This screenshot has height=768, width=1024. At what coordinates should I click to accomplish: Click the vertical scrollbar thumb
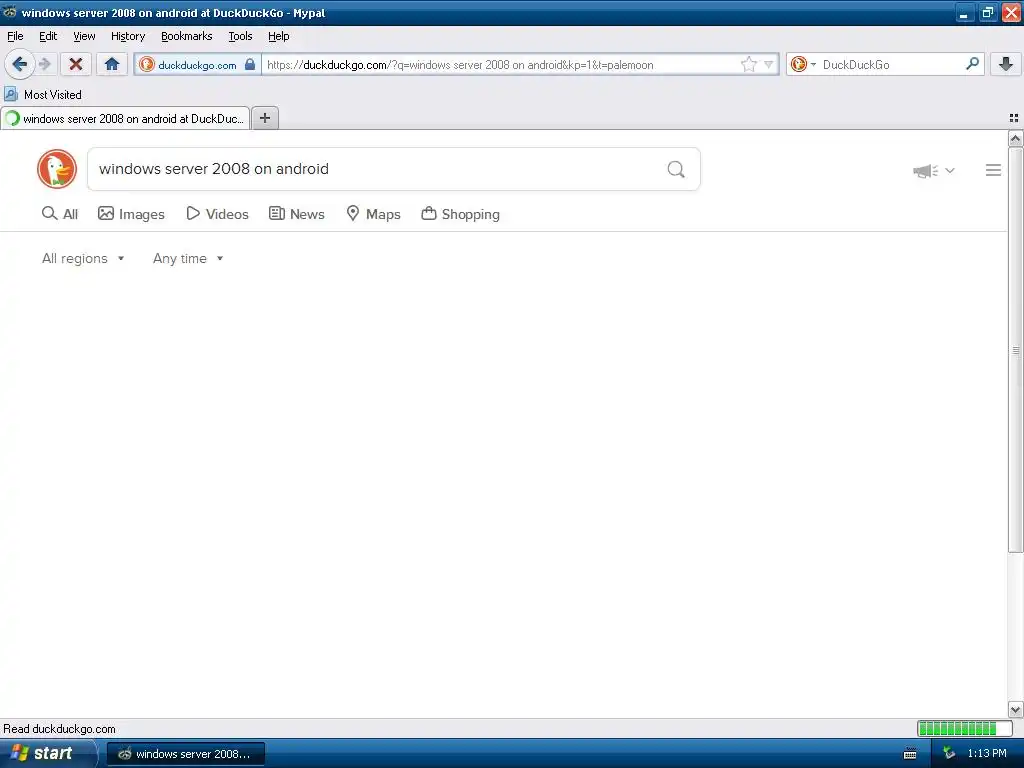coord(1015,350)
